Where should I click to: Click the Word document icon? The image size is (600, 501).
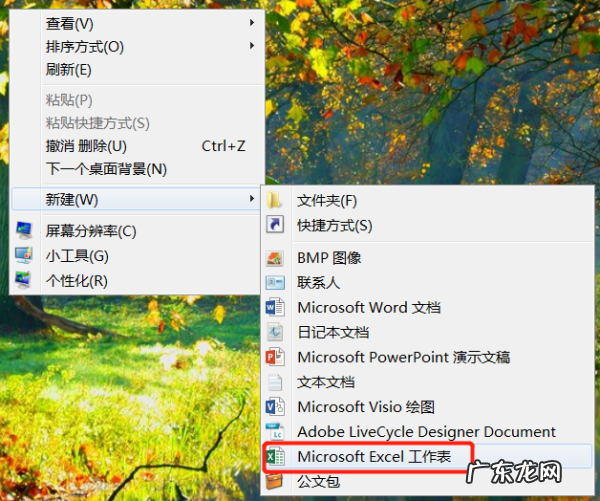[x=275, y=307]
